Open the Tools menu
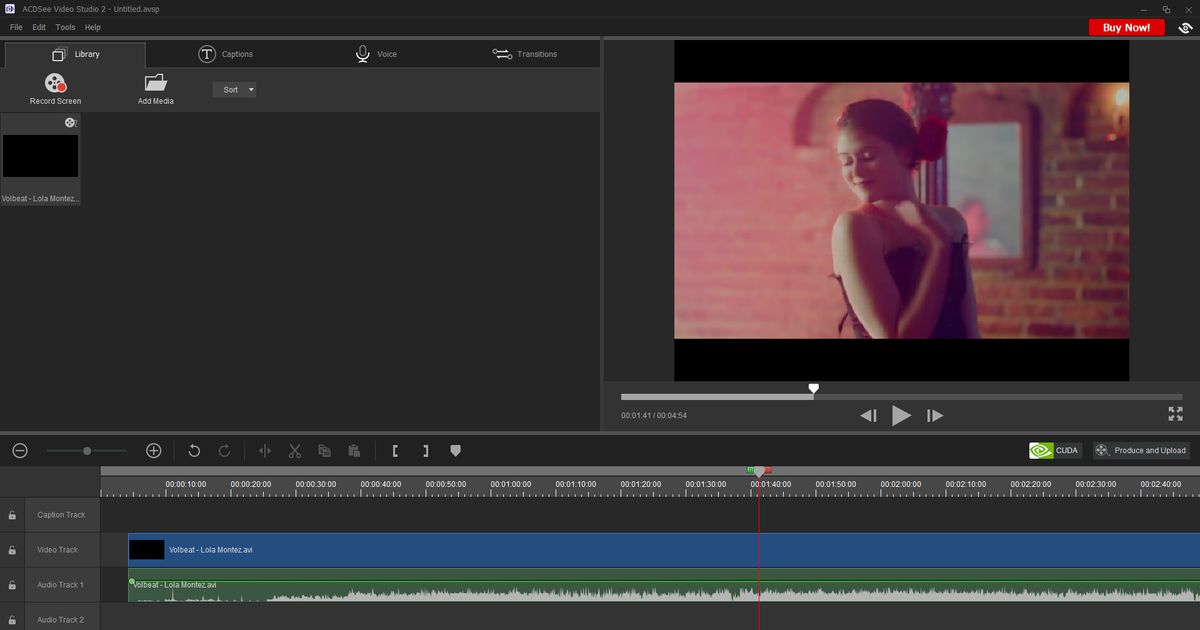Screen dimensions: 1200x630 tap(65, 28)
